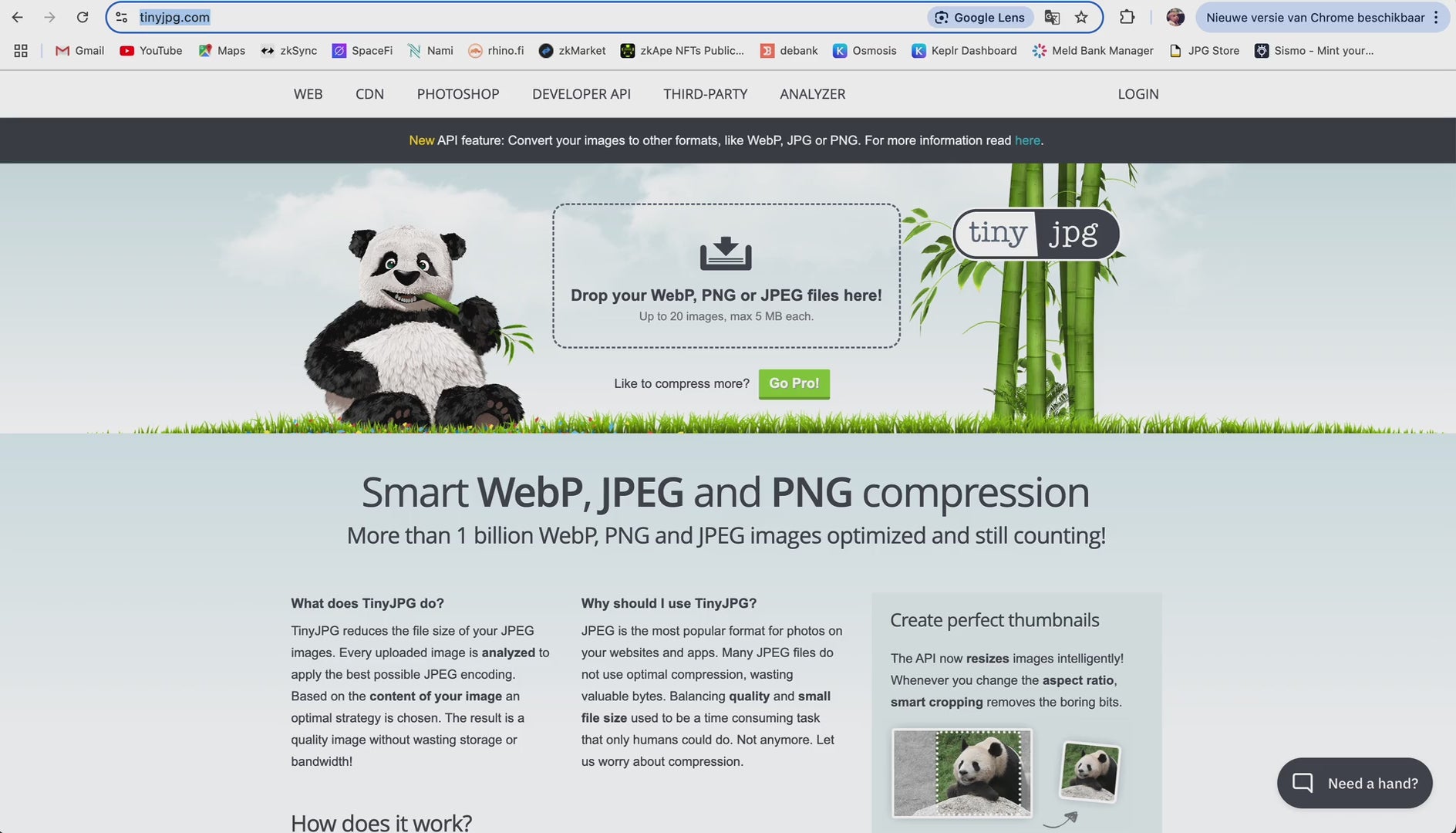The width and height of the screenshot is (1456, 833).
Task: Open the translate page icon
Action: click(1052, 17)
